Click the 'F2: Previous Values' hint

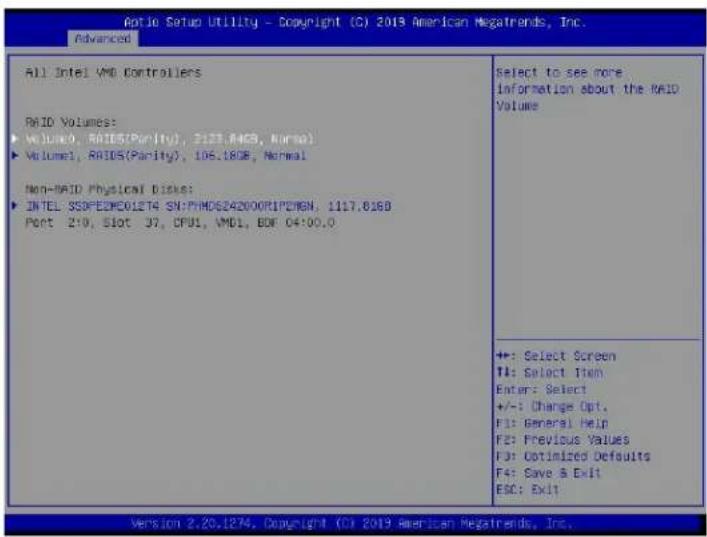[x=562, y=440]
